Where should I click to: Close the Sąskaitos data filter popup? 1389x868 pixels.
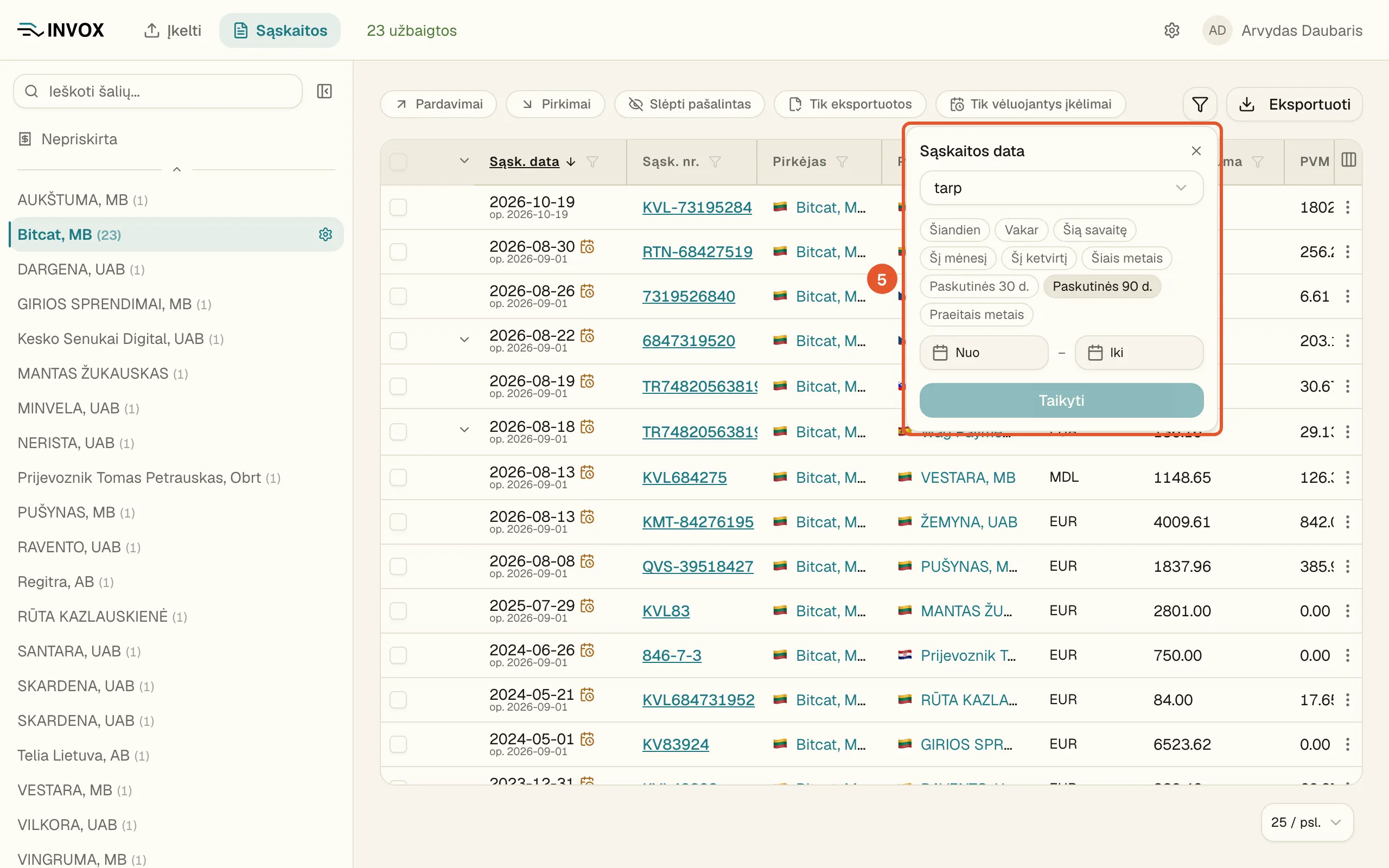click(x=1196, y=151)
